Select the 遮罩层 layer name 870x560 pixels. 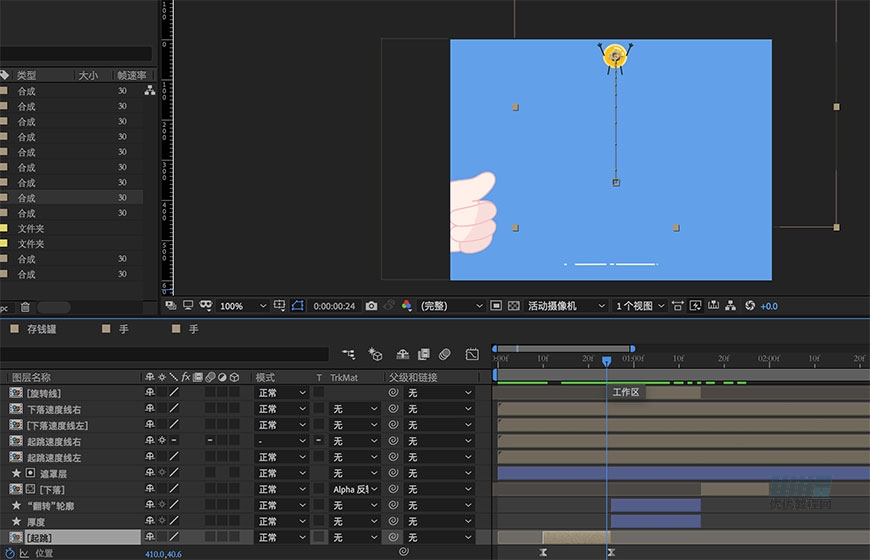[x=53, y=474]
